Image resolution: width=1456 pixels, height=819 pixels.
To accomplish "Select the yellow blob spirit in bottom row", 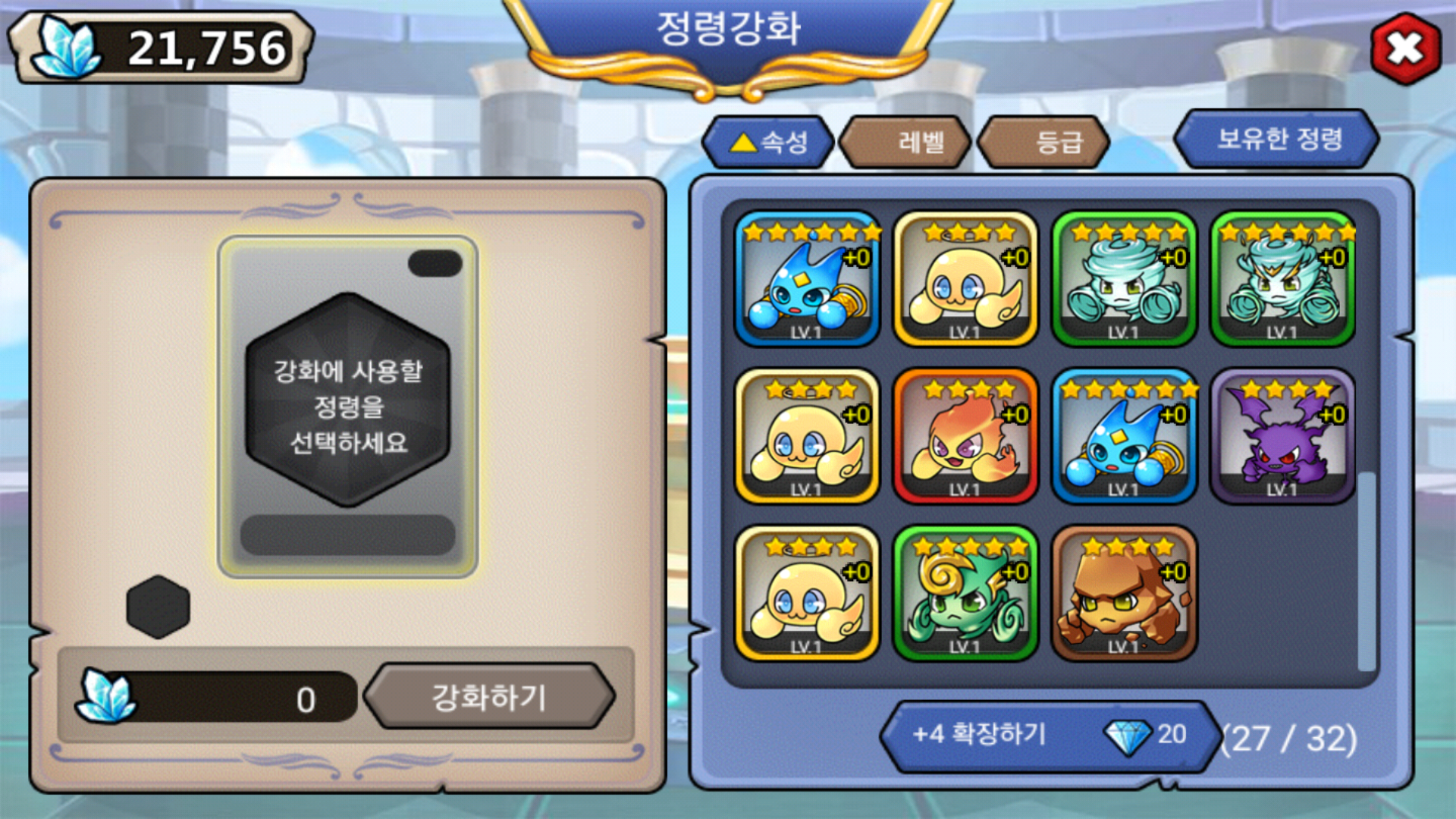I will [x=808, y=594].
